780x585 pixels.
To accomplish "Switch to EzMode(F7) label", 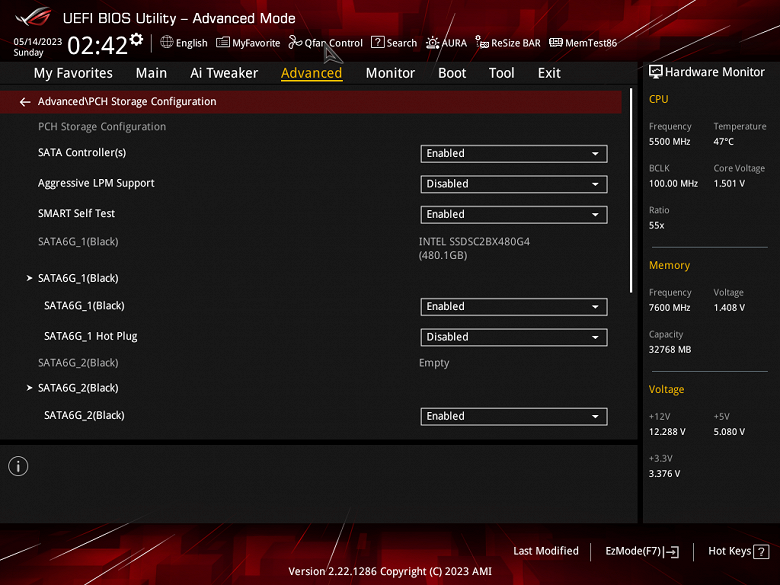I will tap(633, 551).
